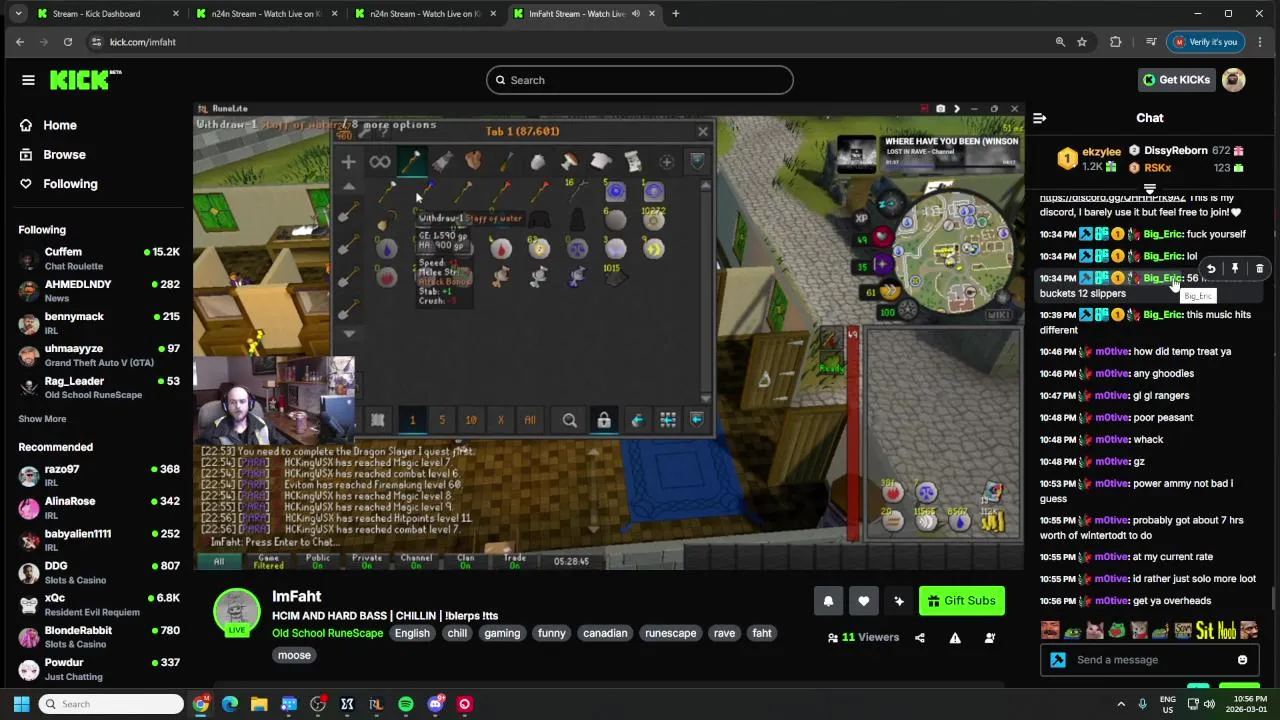
Task: Show hidden system tray icons
Action: click(1121, 704)
